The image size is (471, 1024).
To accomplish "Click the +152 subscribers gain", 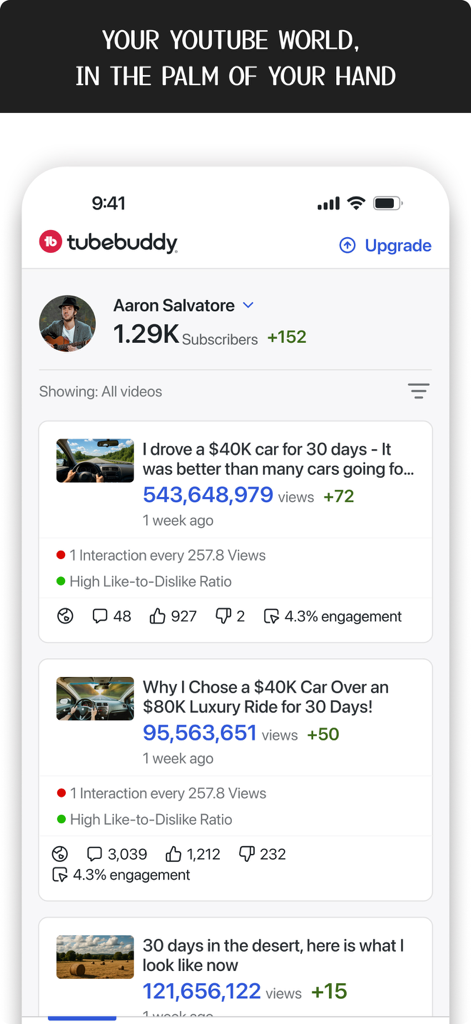I will (287, 338).
